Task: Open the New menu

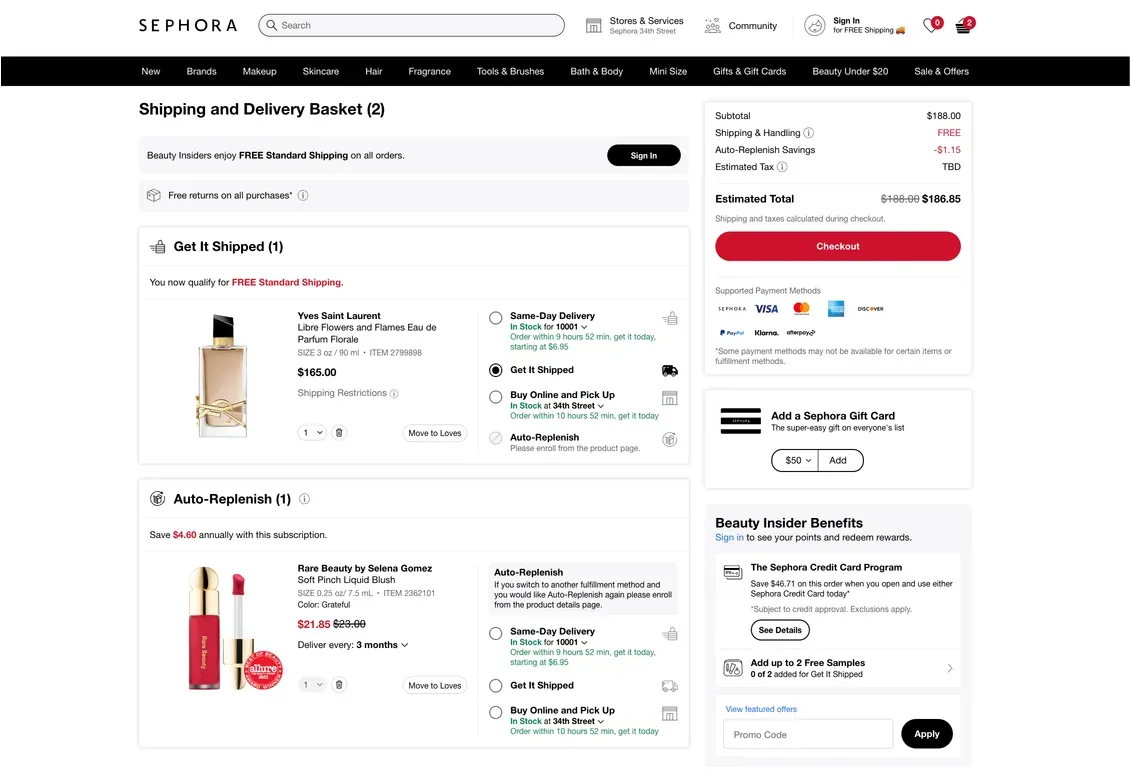Action: 151,71
